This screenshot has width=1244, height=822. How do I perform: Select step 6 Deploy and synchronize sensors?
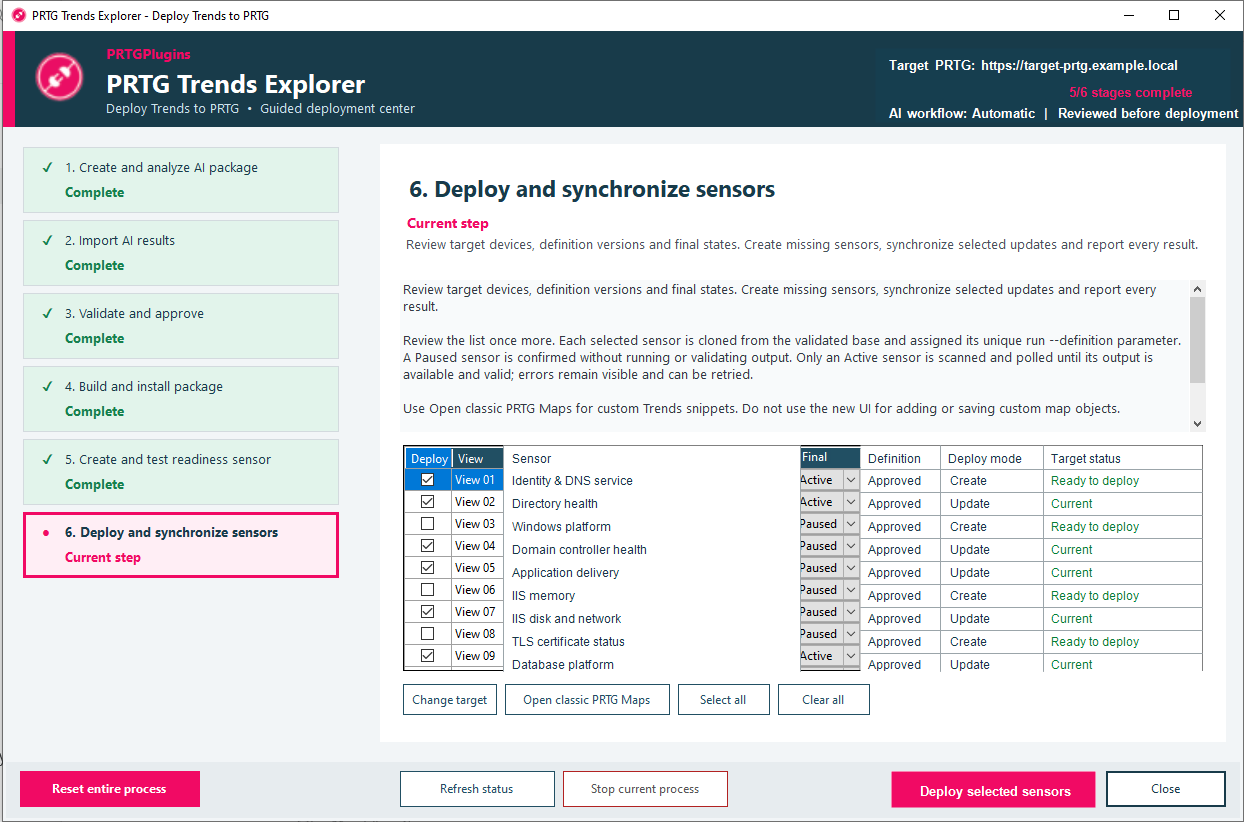coord(181,545)
